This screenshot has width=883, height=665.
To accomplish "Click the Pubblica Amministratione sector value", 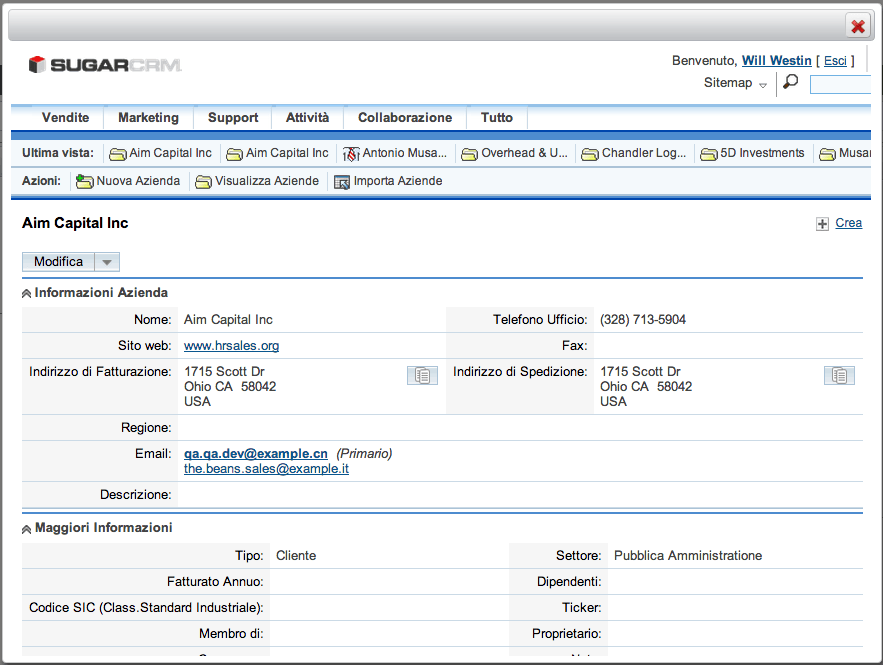I will (x=688, y=556).
